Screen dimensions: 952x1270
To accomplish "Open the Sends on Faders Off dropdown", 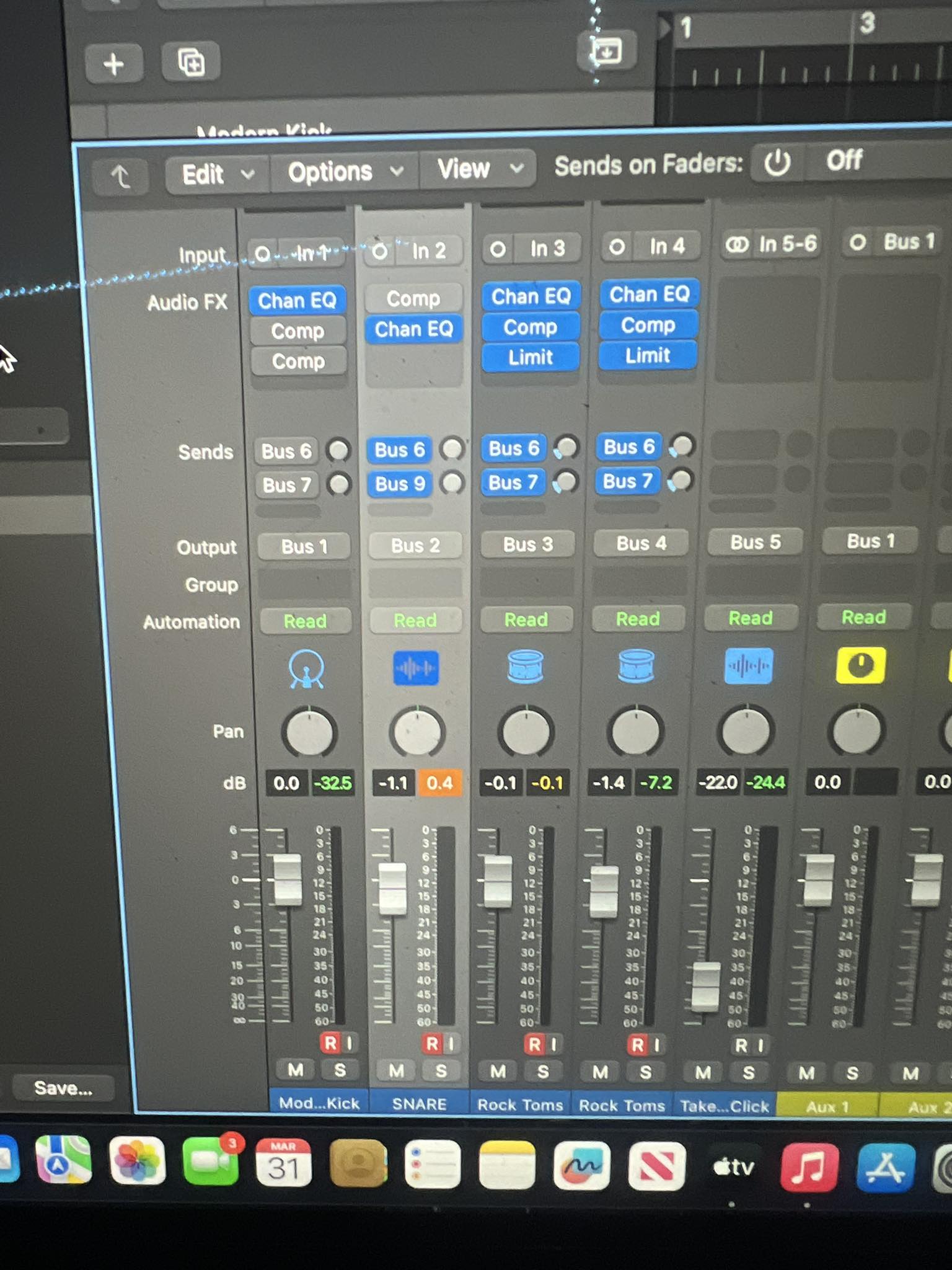I will [x=880, y=161].
